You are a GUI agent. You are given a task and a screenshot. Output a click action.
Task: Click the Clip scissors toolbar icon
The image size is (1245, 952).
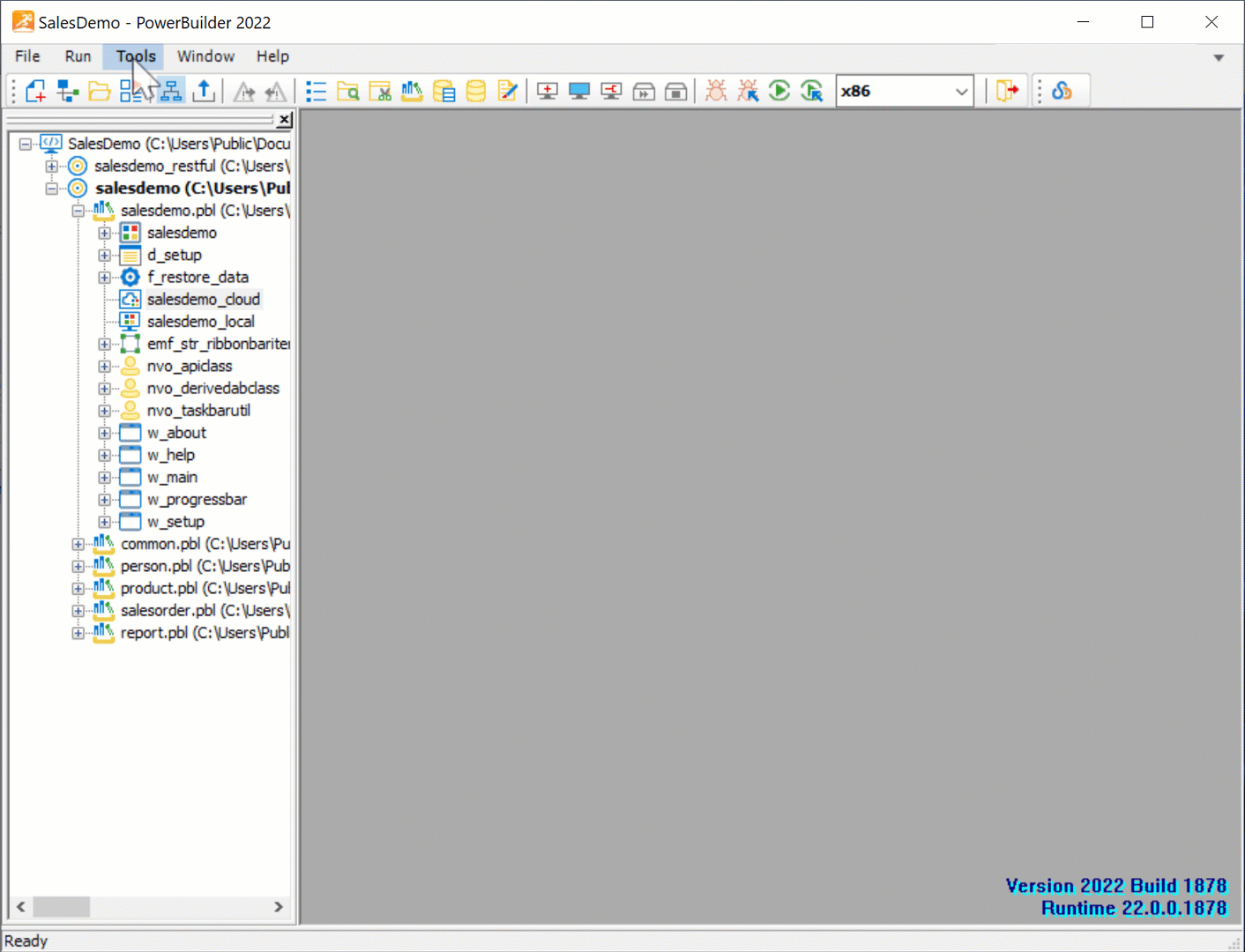point(380,91)
